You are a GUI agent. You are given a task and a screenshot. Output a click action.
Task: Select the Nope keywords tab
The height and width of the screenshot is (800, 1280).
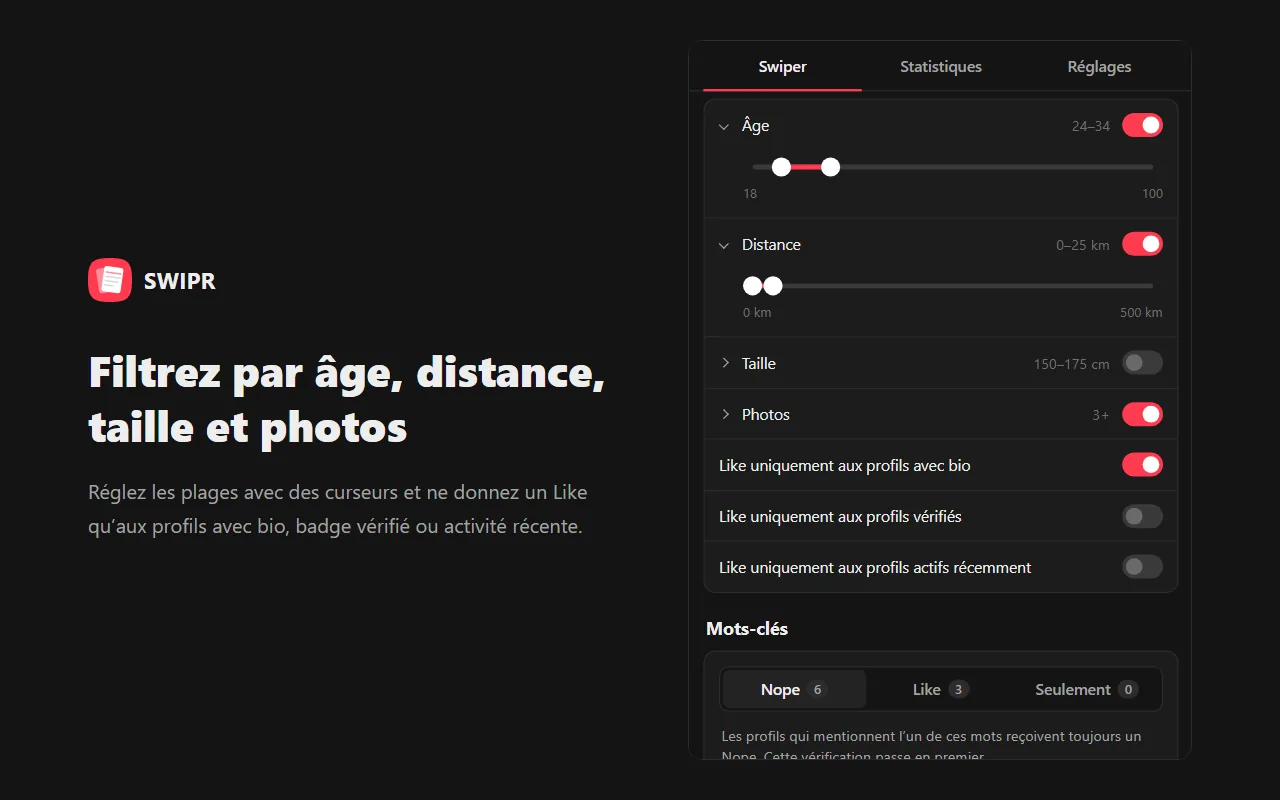click(x=794, y=689)
